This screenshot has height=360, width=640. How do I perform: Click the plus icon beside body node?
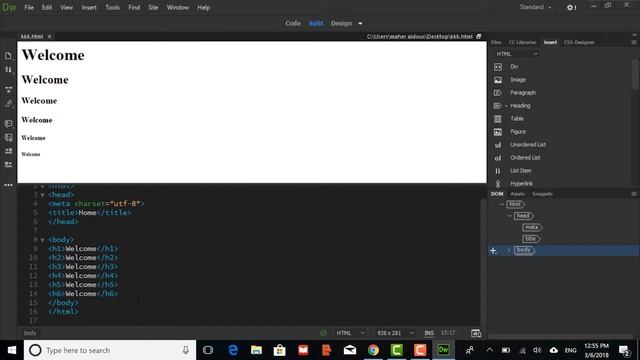(493, 251)
